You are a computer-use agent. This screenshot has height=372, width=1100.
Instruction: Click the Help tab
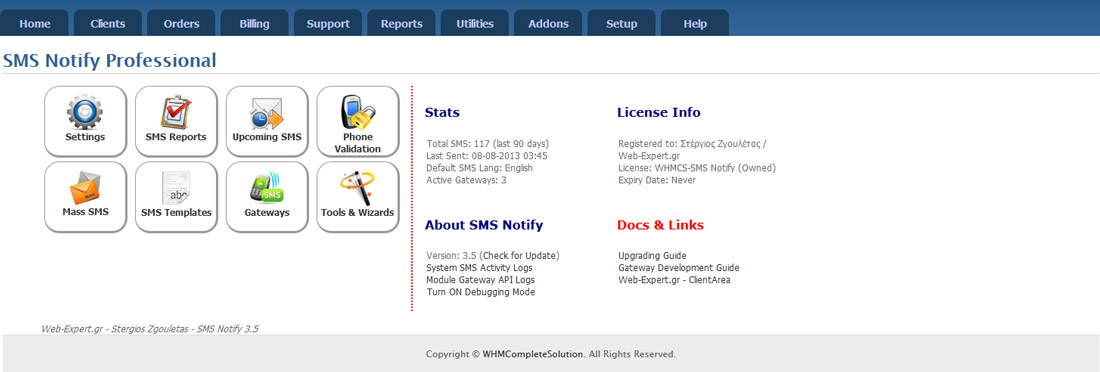[695, 23]
